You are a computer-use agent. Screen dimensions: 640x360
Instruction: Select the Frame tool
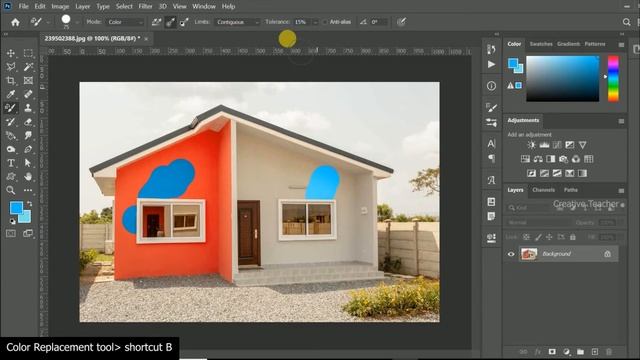tap(28, 80)
